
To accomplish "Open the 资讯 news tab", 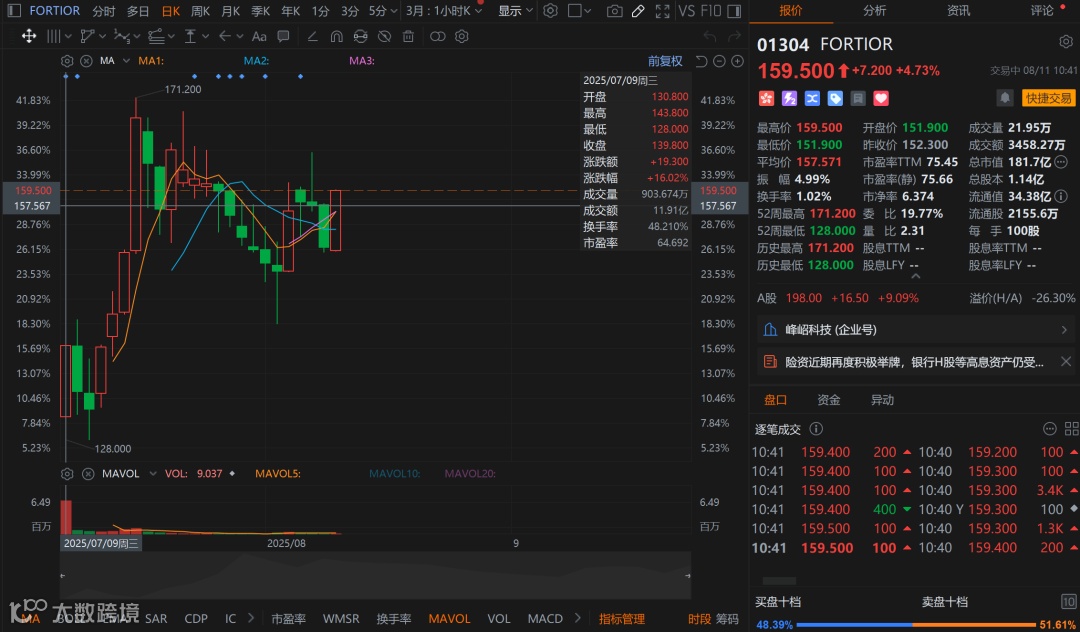I will [958, 10].
